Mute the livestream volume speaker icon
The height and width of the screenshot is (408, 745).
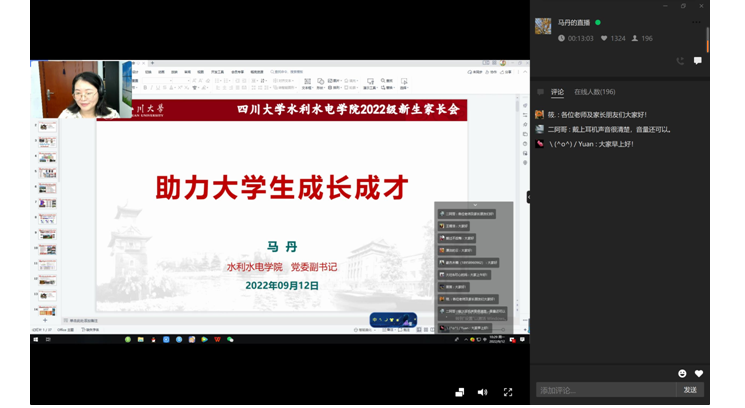point(482,392)
